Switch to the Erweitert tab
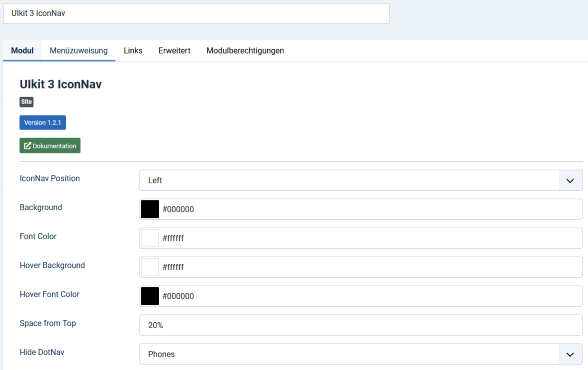The height and width of the screenshot is (370, 588). [174, 51]
